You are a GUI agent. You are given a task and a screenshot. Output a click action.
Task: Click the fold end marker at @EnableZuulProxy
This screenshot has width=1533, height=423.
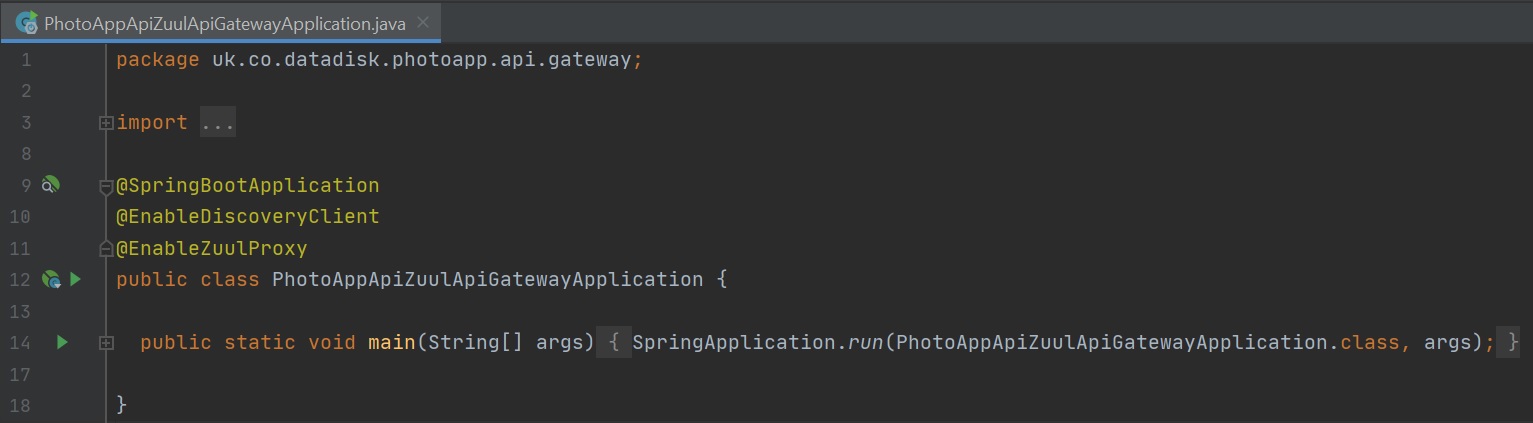(x=105, y=248)
